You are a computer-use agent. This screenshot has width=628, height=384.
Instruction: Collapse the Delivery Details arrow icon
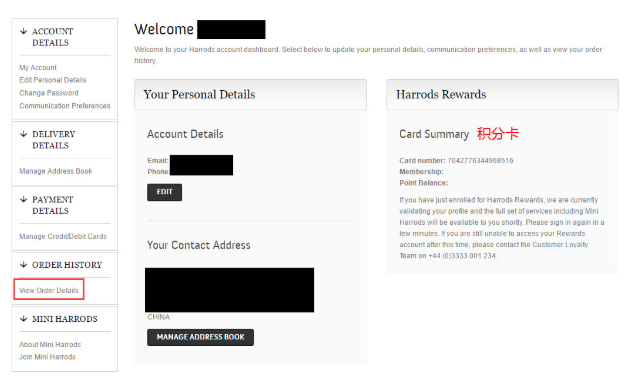pos(24,134)
